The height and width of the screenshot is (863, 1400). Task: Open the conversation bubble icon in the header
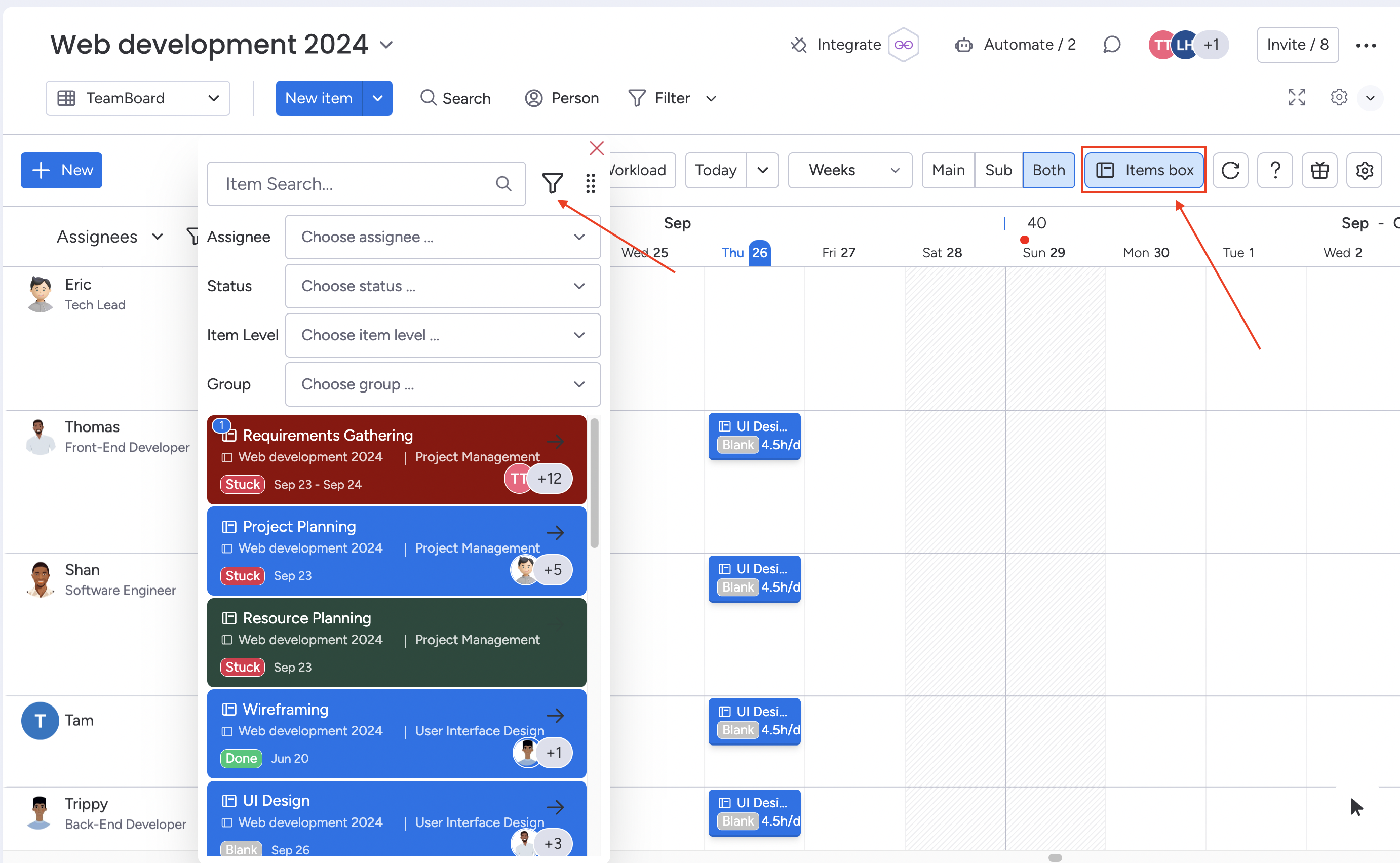click(1111, 45)
